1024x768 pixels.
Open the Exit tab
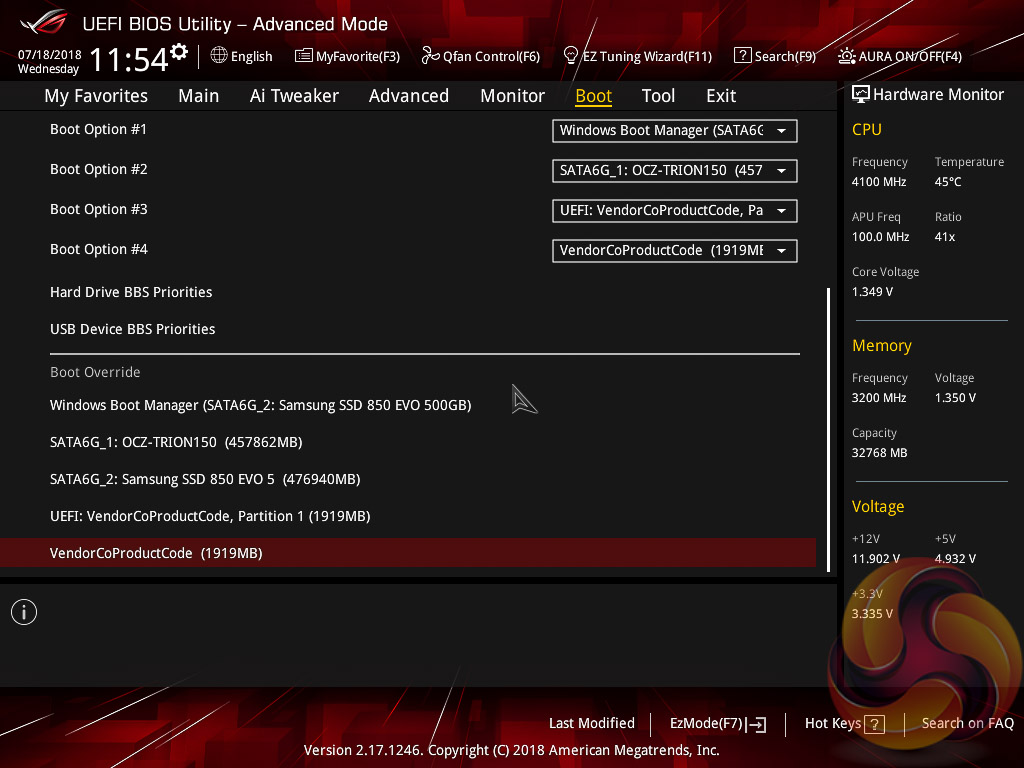click(x=721, y=96)
